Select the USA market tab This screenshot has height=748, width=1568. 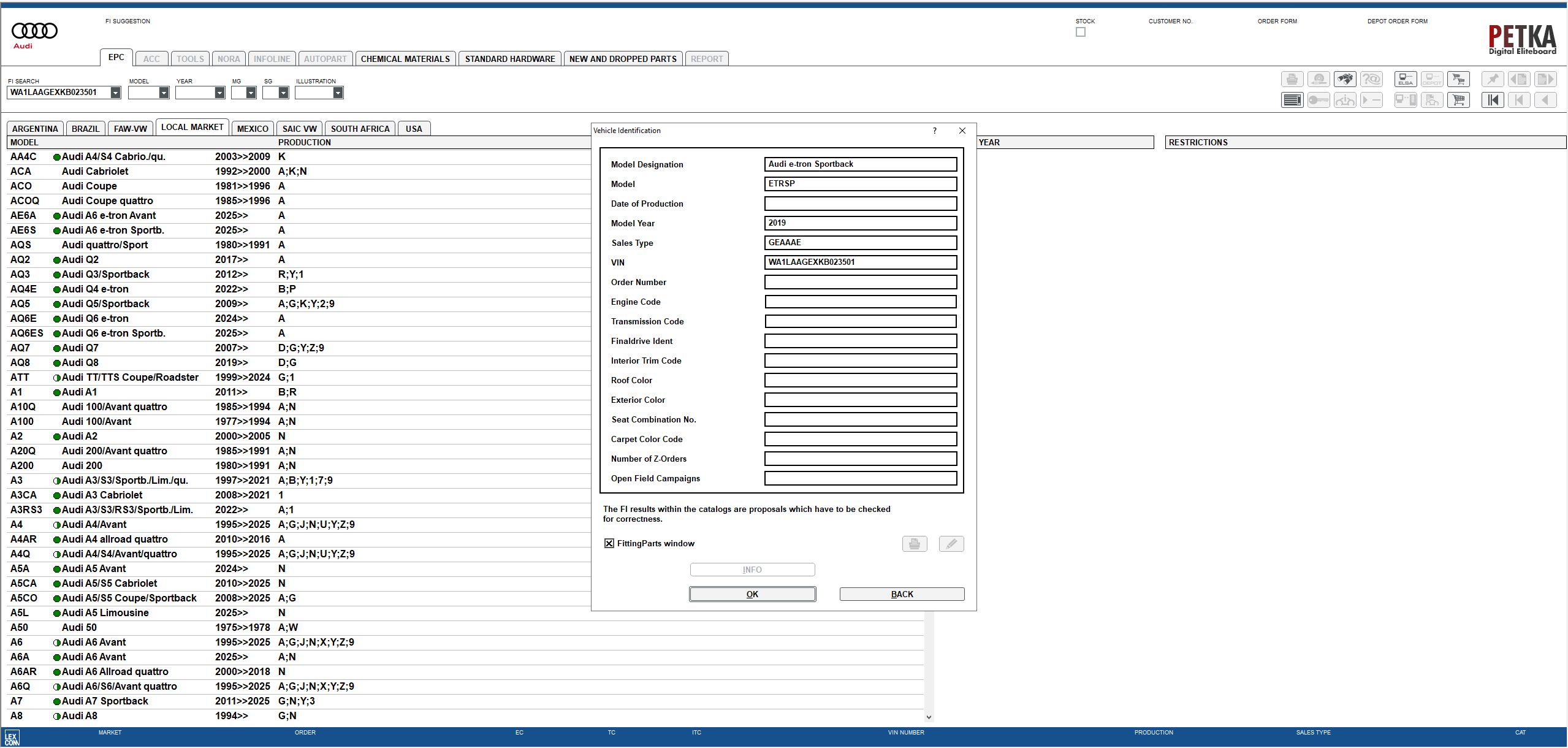[x=414, y=129]
